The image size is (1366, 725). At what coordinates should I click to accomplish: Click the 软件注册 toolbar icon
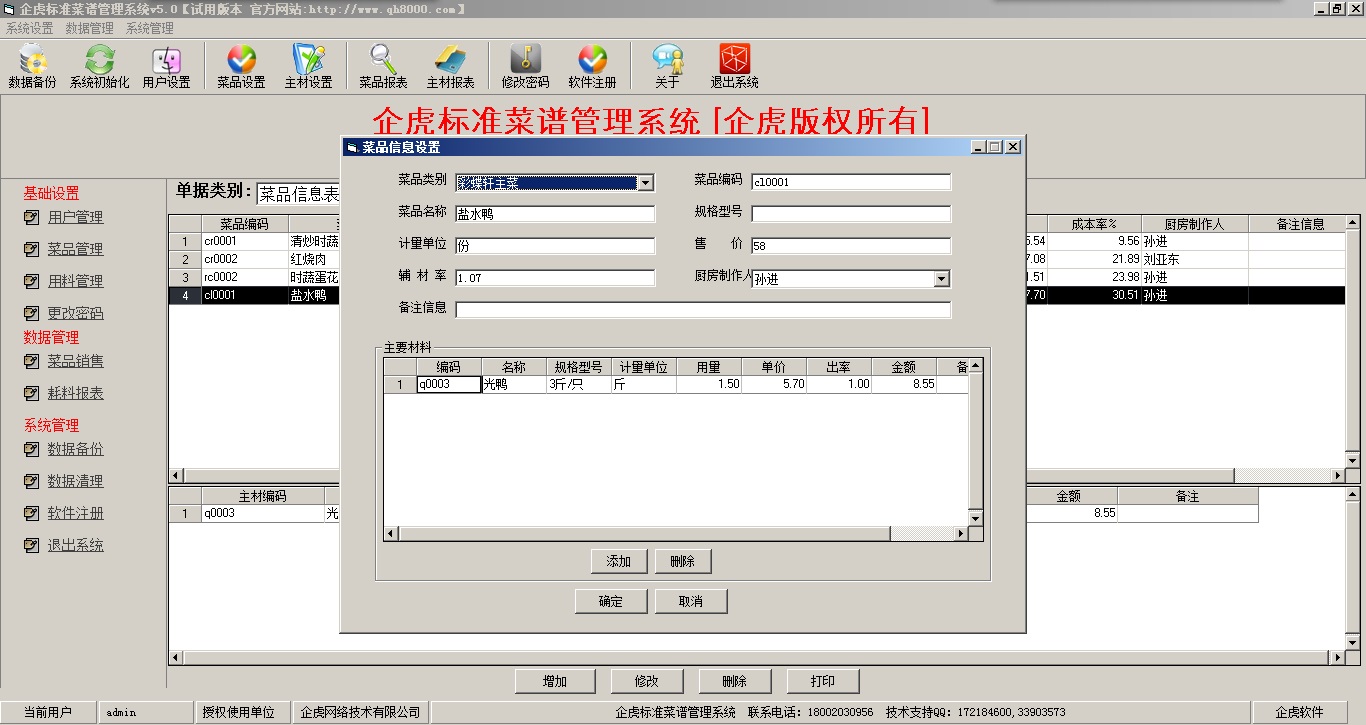[x=592, y=67]
